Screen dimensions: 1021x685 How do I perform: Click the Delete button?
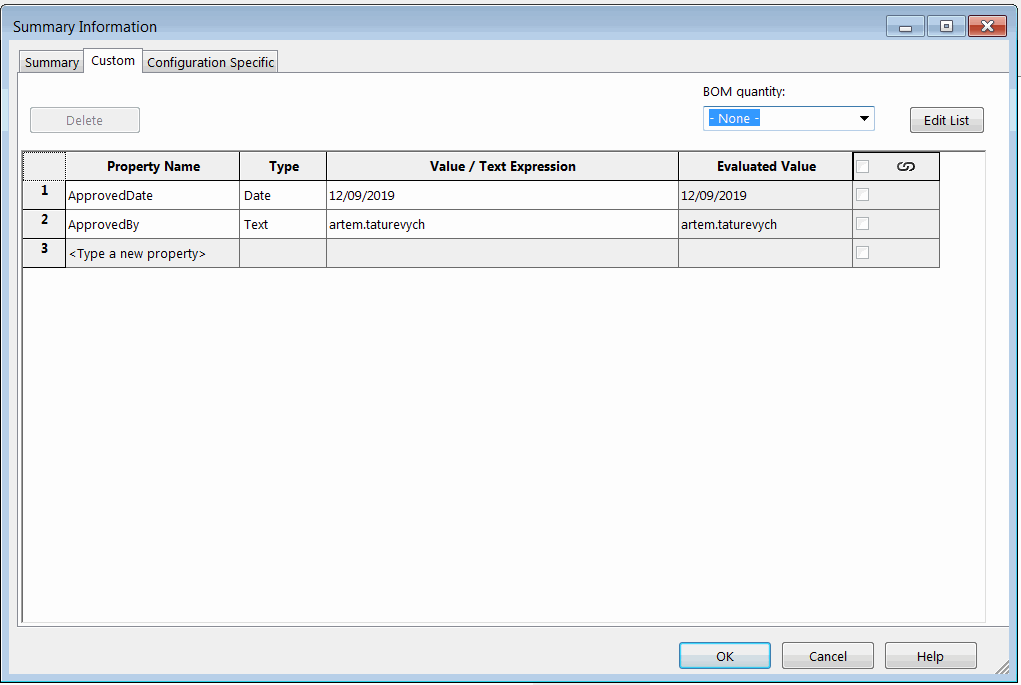(x=84, y=119)
